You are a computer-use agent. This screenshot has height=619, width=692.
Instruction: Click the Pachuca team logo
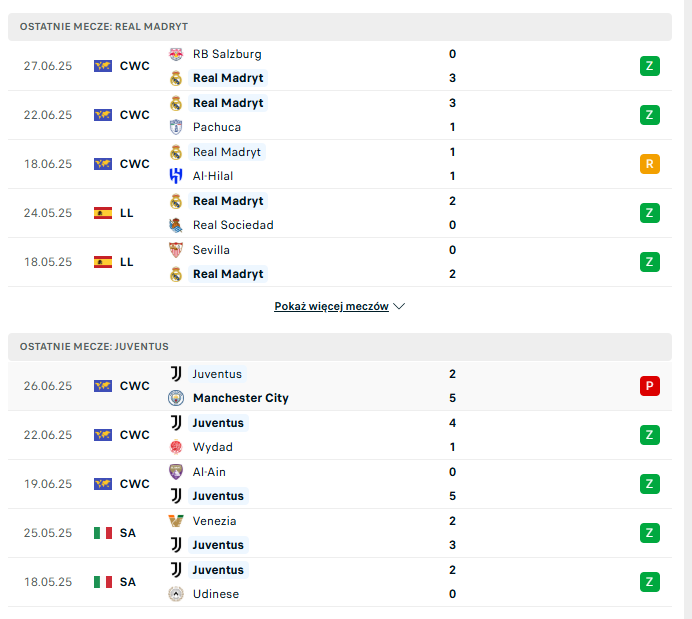tap(176, 127)
